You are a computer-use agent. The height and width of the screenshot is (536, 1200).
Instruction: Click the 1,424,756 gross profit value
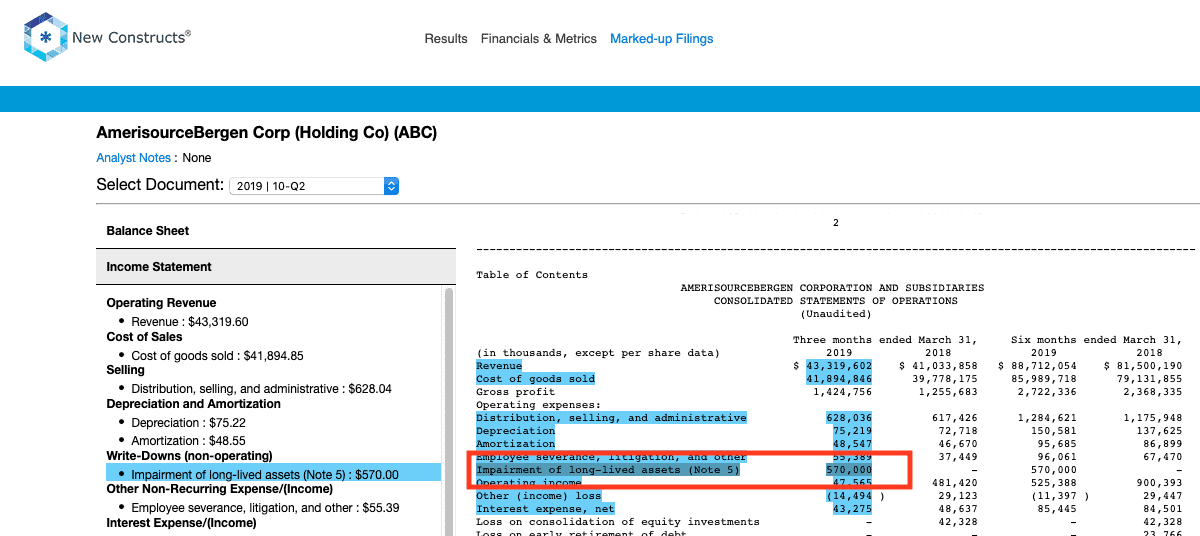tap(843, 392)
